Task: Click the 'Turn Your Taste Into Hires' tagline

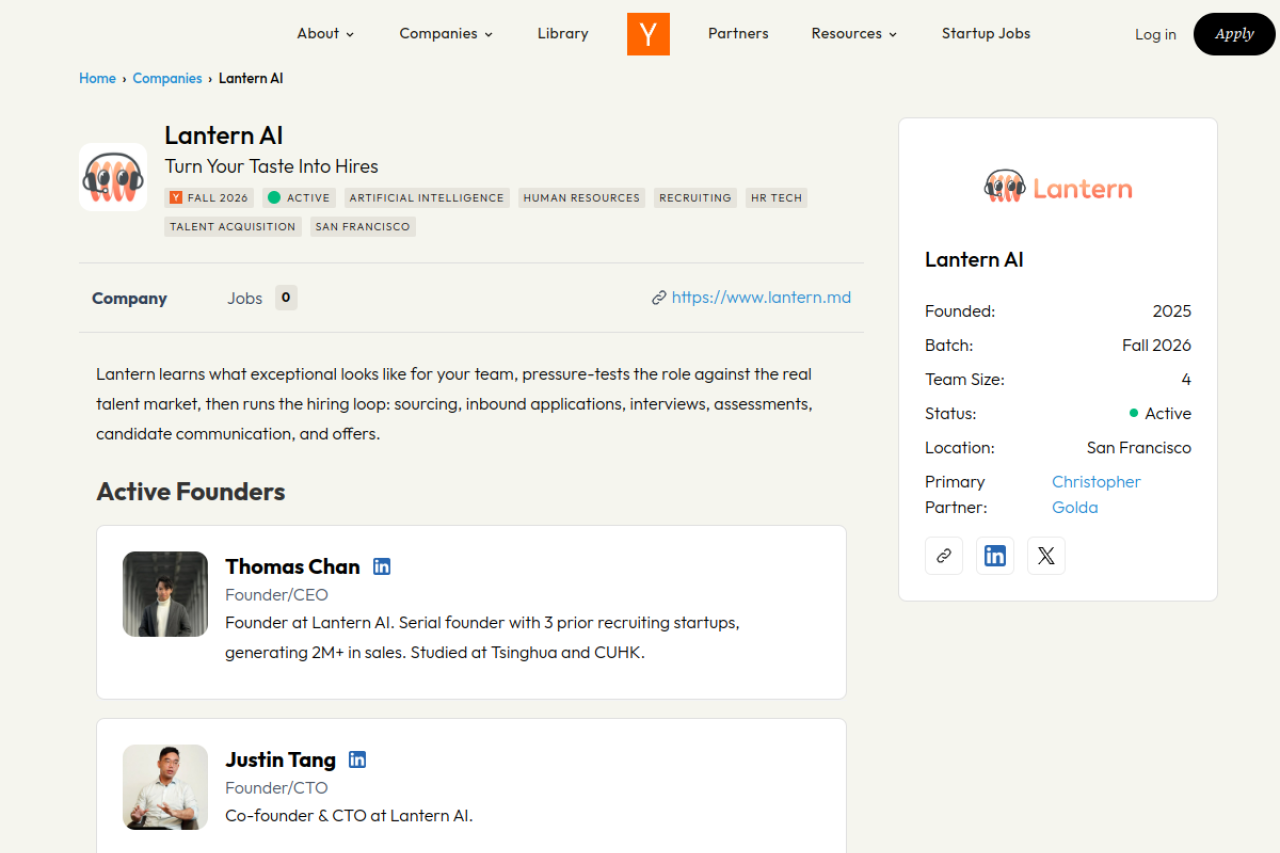Action: [271, 166]
